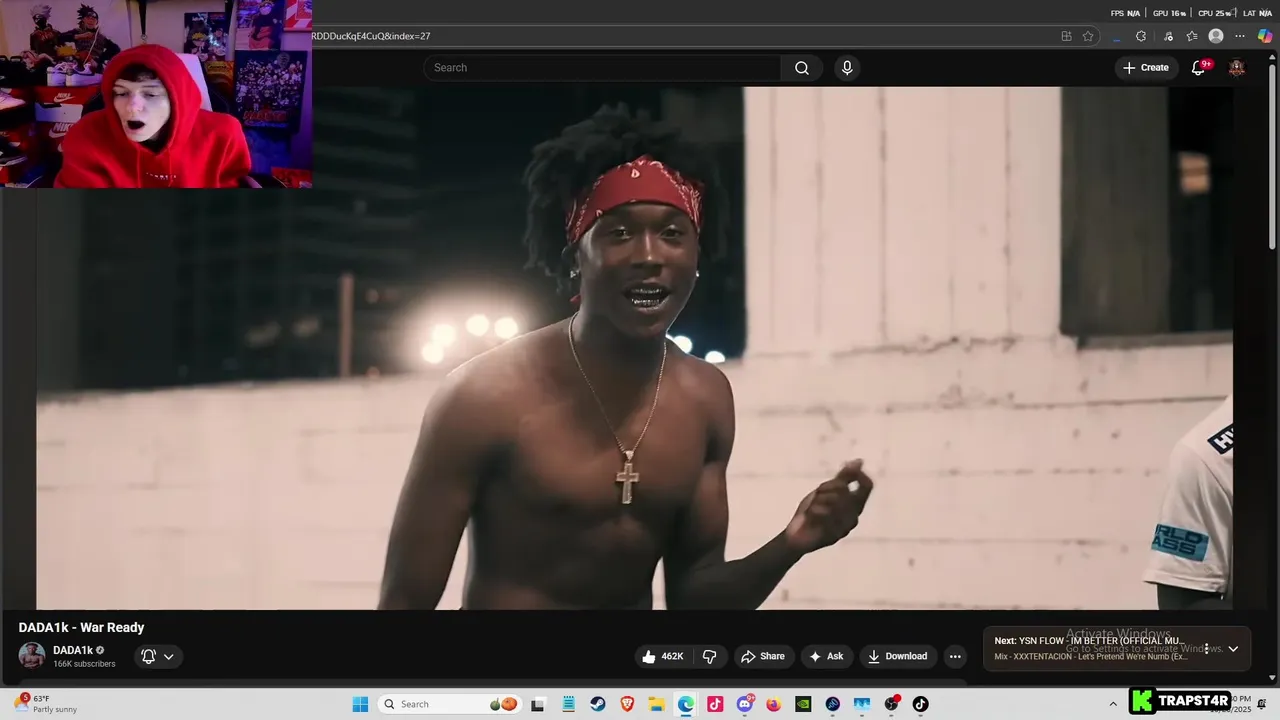1280x720 pixels.
Task: Click the webcam overlay thumbnail
Action: [x=156, y=94]
